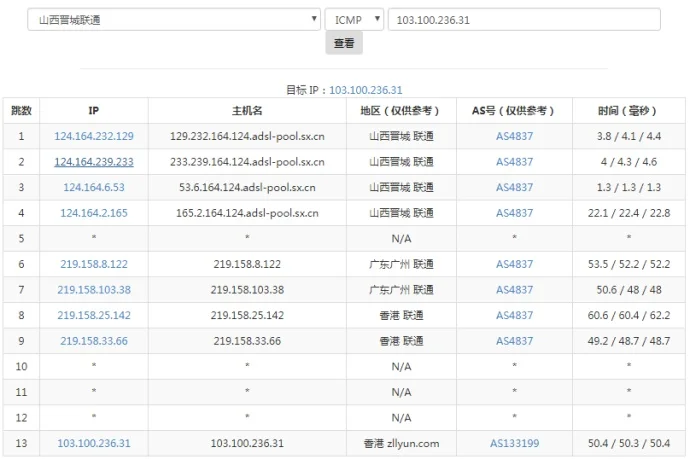Click the IP column header
Viewport: 690px width, 459px height.
click(94, 110)
